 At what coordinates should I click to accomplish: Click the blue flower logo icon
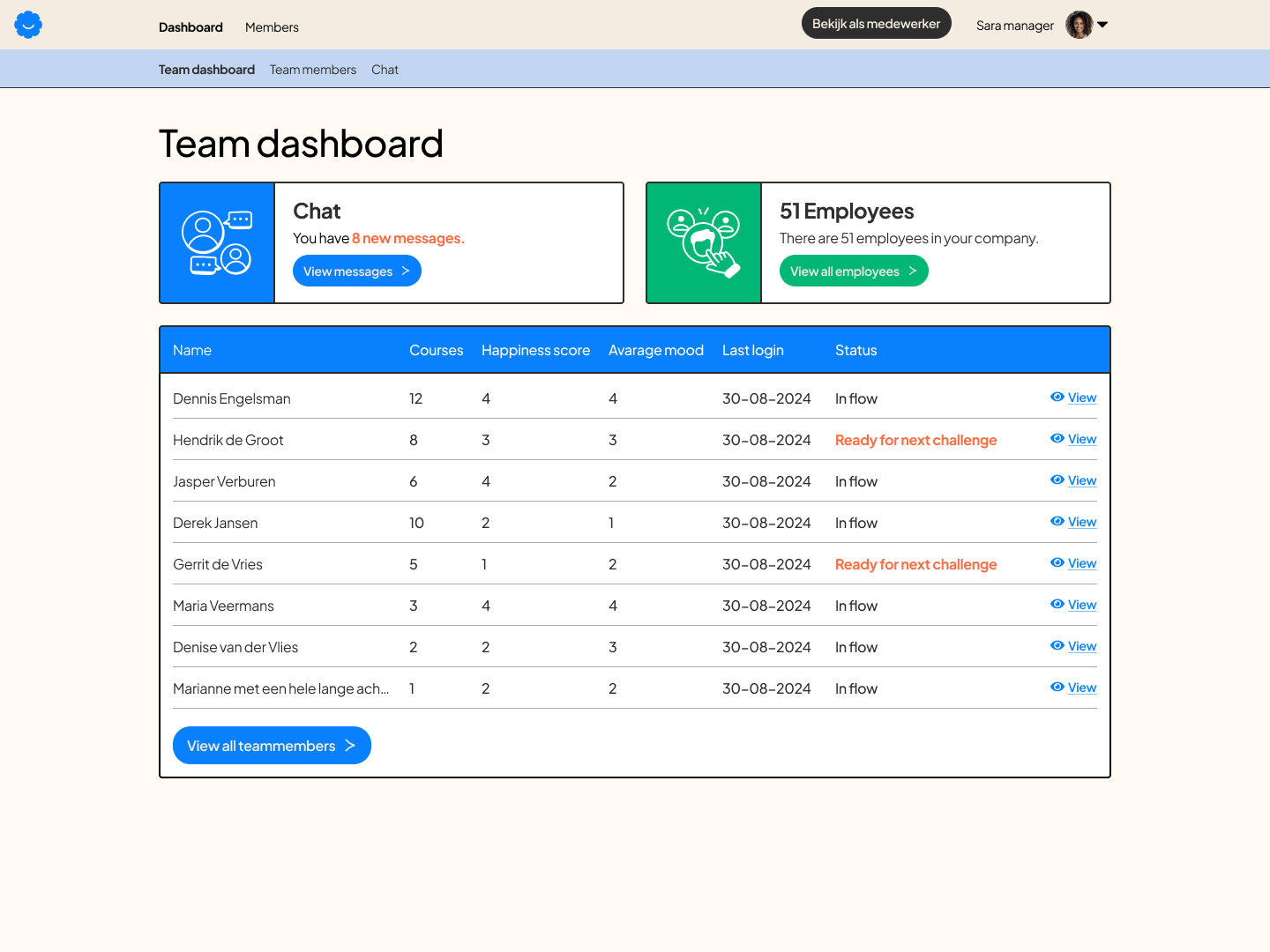[x=28, y=25]
